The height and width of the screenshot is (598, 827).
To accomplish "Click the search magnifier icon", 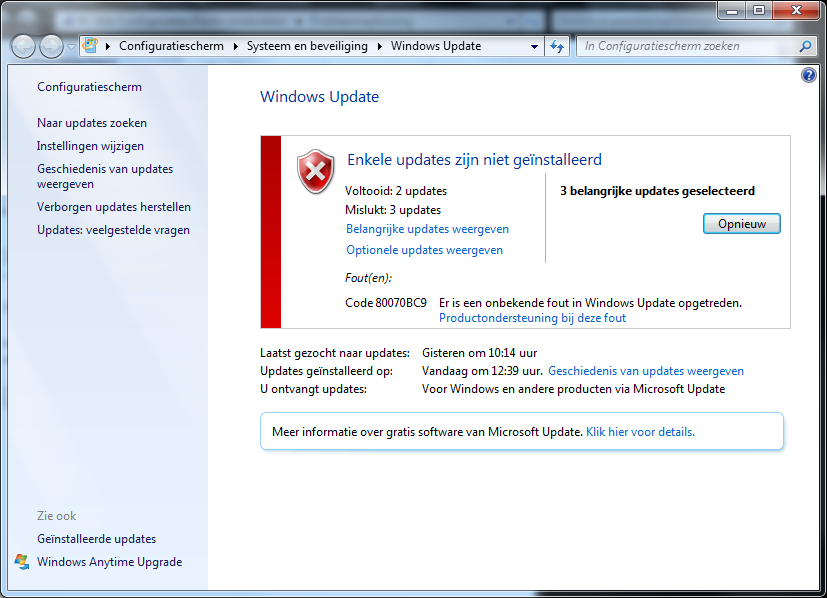I will coord(805,46).
